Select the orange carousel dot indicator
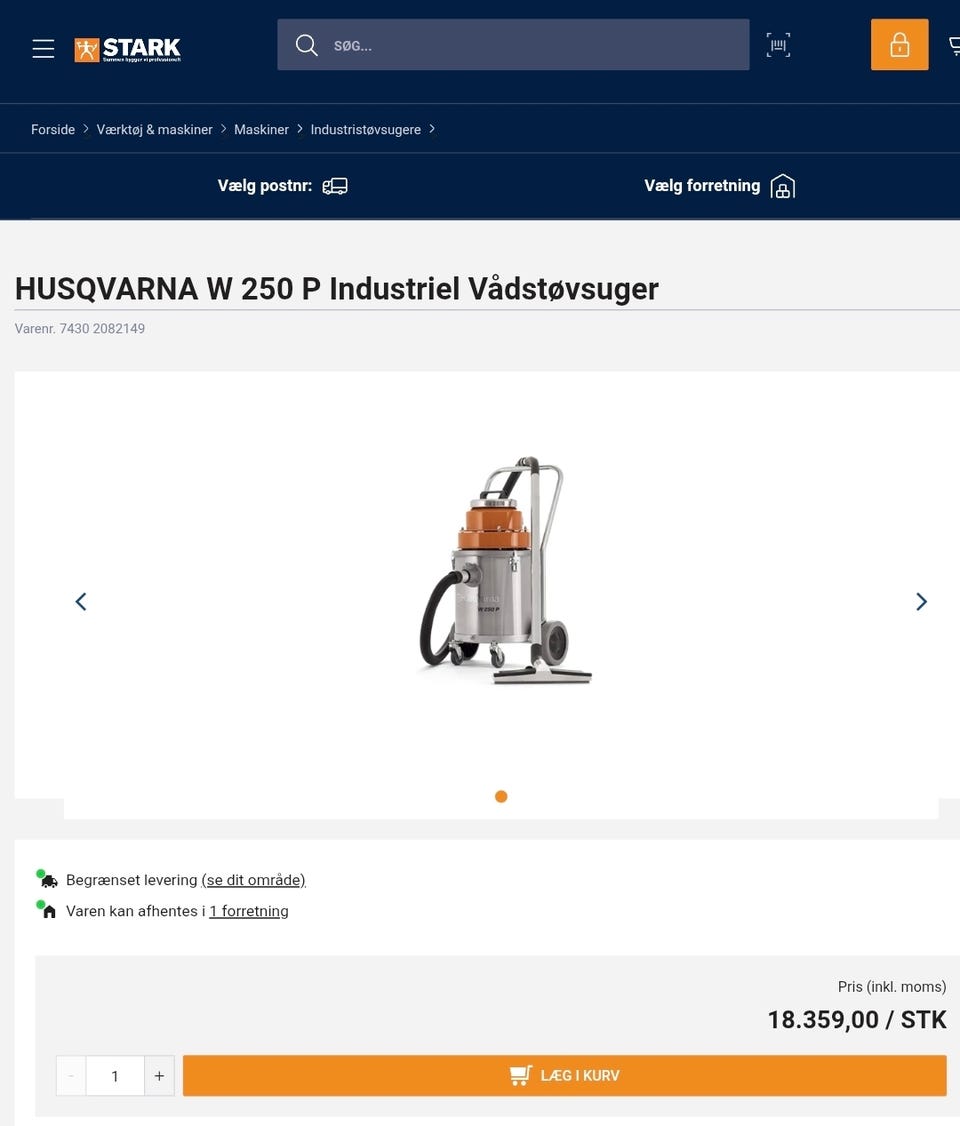The image size is (960, 1126). [x=501, y=796]
